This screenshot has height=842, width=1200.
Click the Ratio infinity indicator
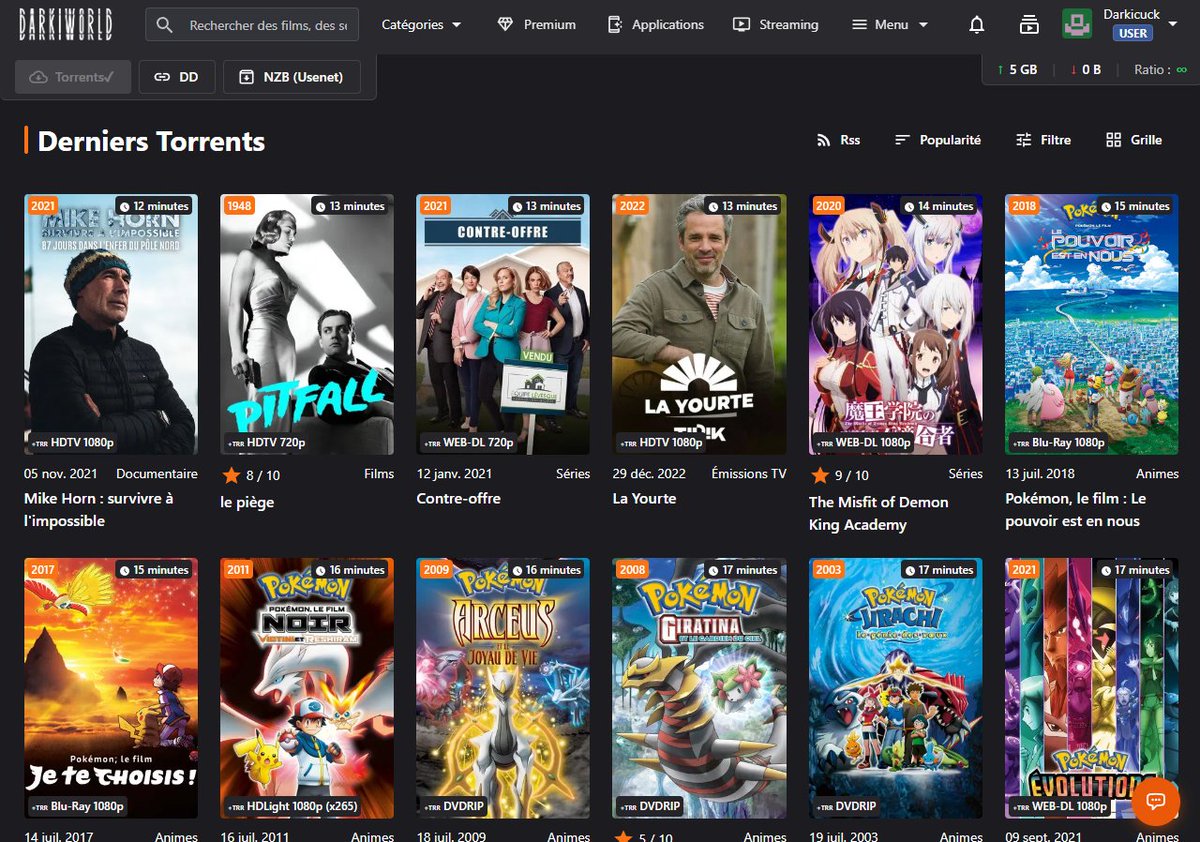click(x=1161, y=70)
